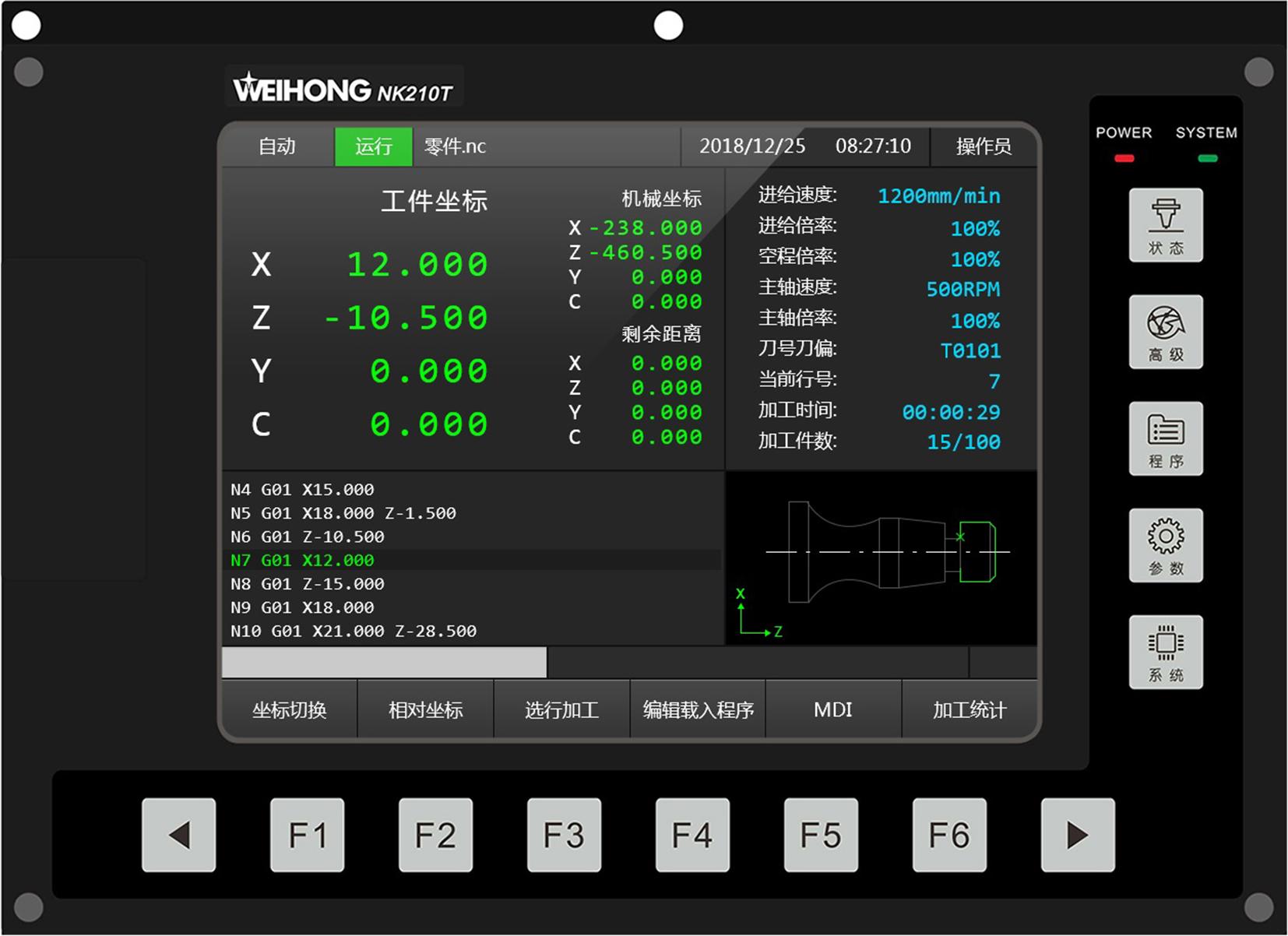Screen dimensions: 1288x936
Task: Click the F5 function key
Action: pyautogui.click(x=821, y=835)
